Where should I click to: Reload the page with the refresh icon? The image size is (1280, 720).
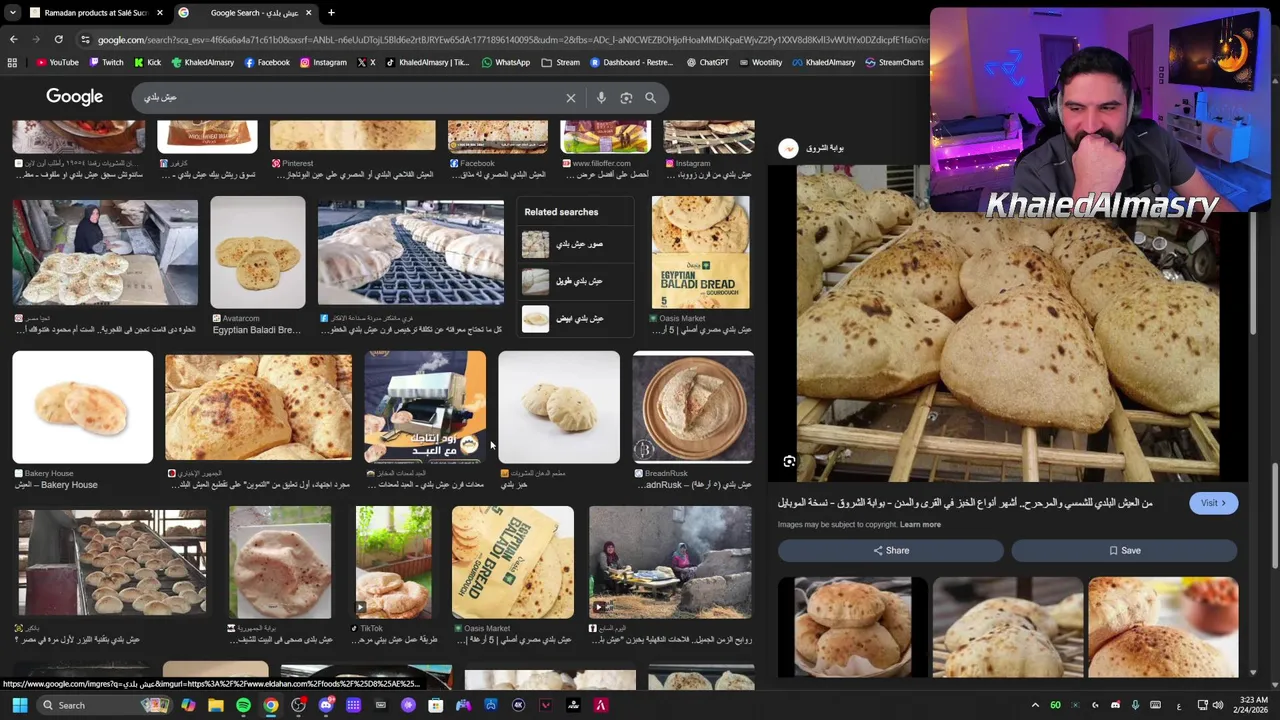58,39
